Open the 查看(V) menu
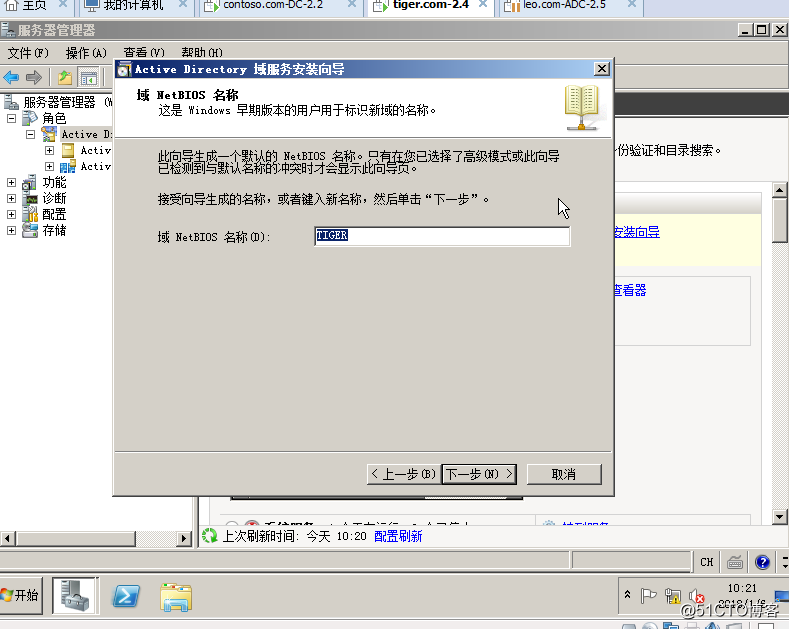This screenshot has width=789, height=629. [144, 52]
